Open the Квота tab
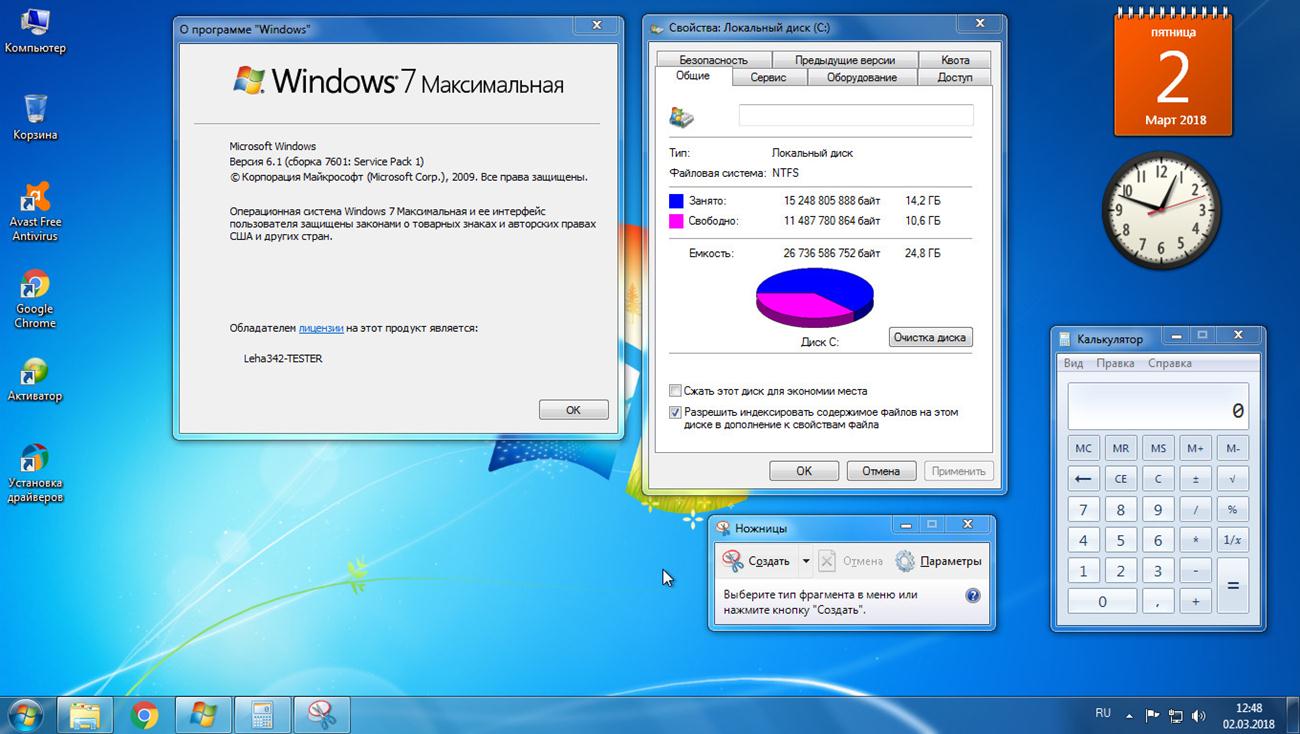The image size is (1300, 734). [955, 60]
